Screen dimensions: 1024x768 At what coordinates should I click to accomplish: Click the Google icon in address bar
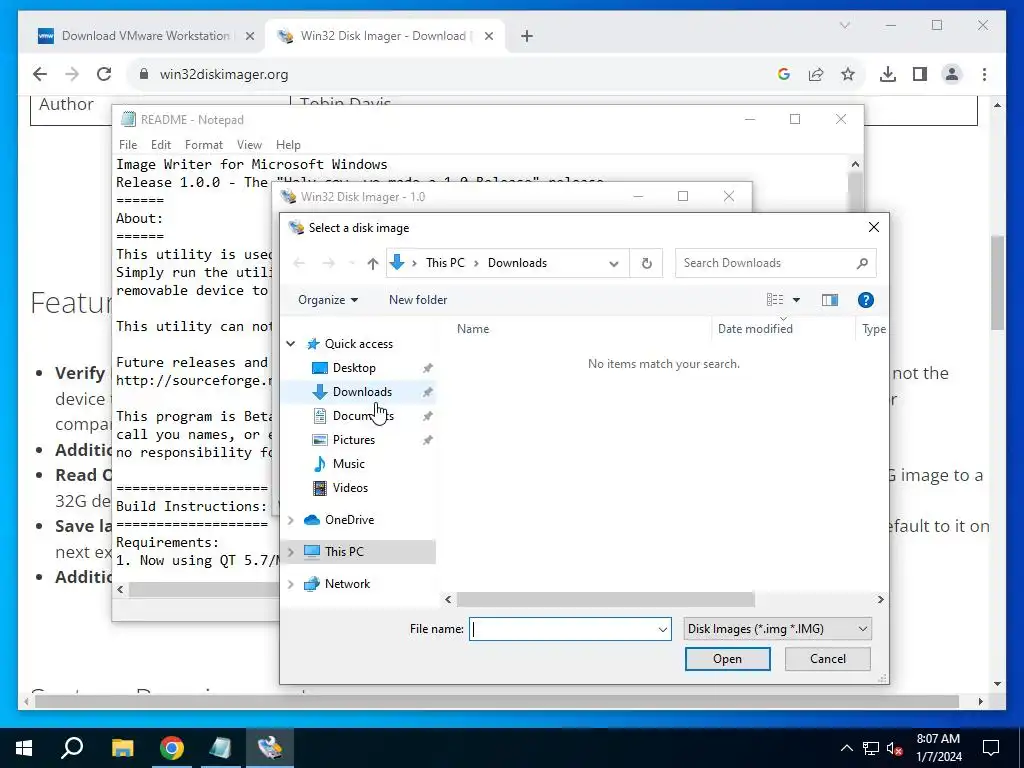click(784, 74)
